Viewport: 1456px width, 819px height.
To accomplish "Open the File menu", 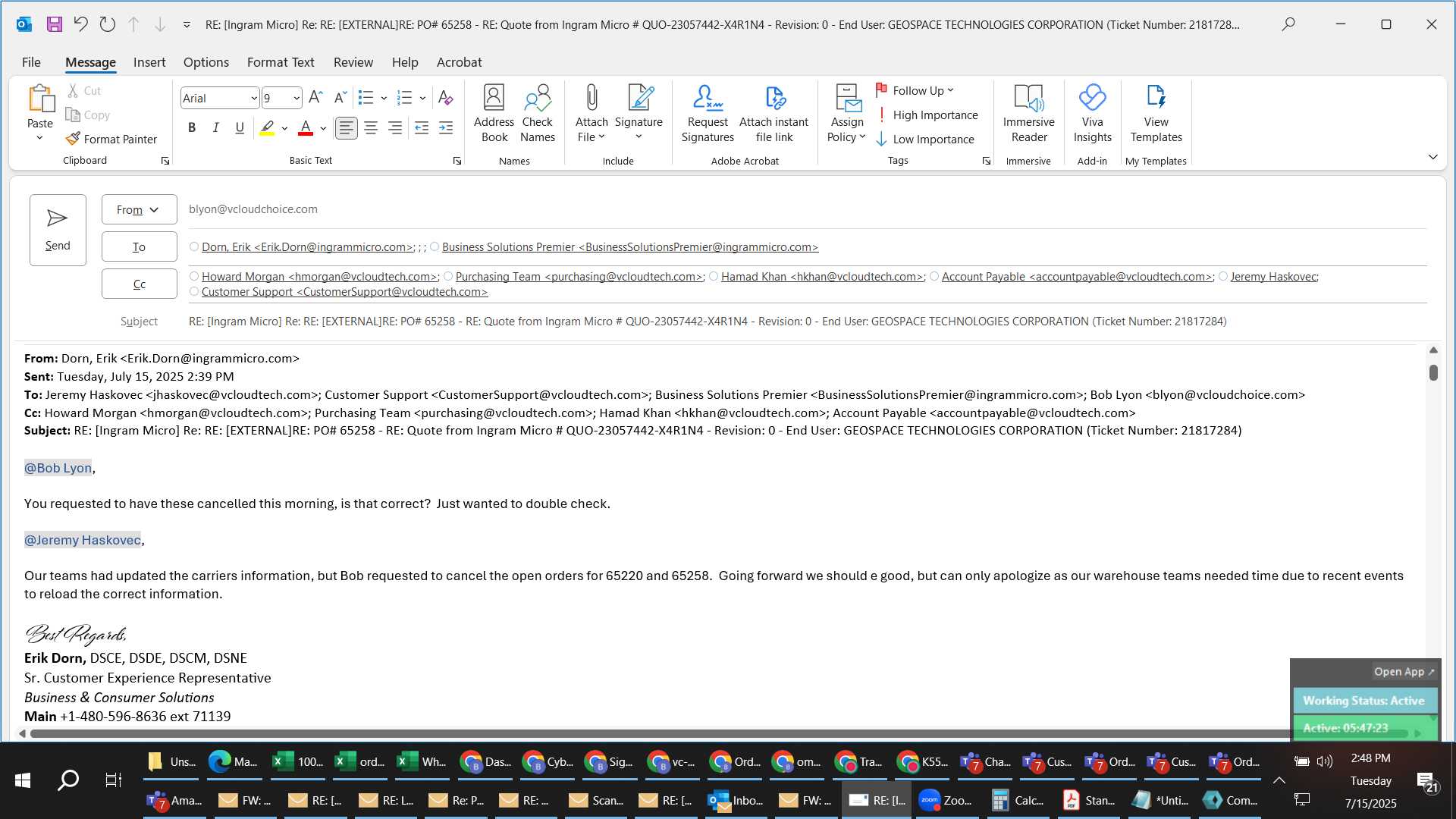I will pyautogui.click(x=31, y=62).
